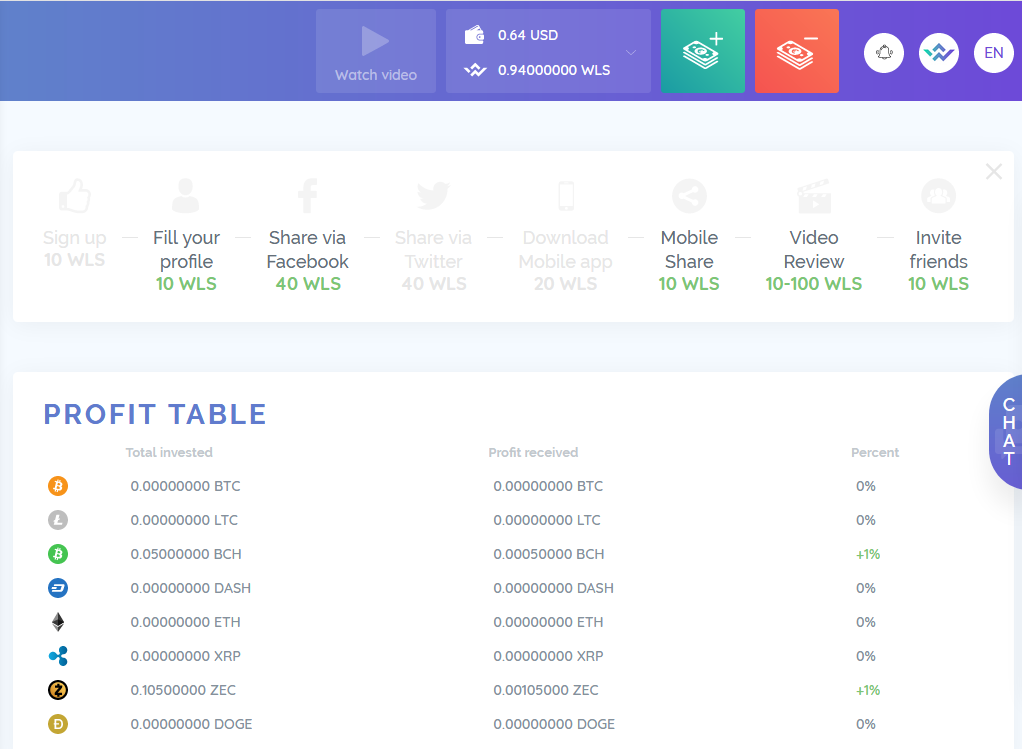
Task: Click the Percent column header
Action: tap(875, 452)
